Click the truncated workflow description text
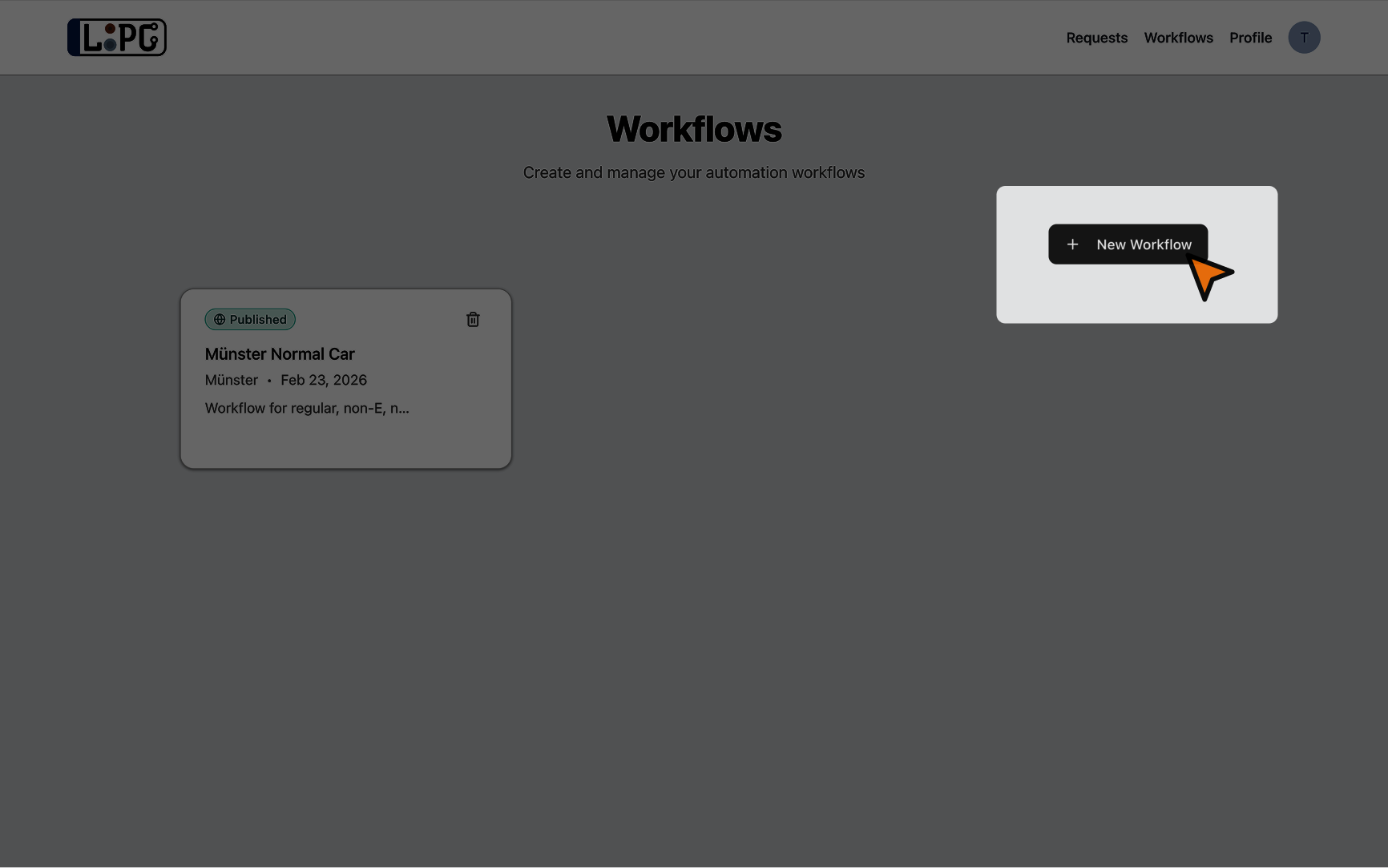The image size is (1388, 868). 307,408
